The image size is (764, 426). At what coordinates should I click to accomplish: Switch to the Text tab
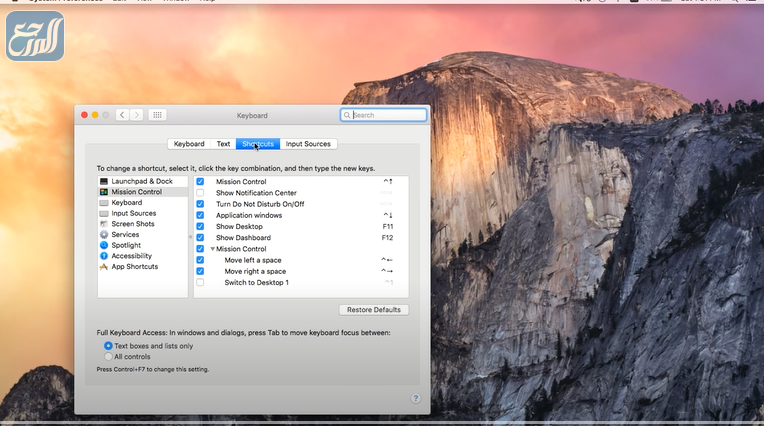pyautogui.click(x=223, y=144)
